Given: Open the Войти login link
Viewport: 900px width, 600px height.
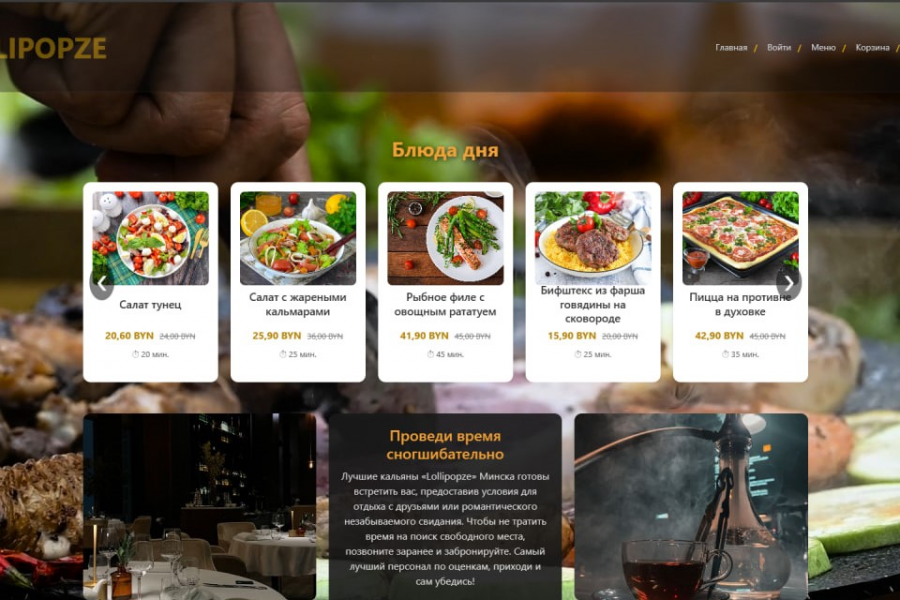Looking at the screenshot, I should pos(779,48).
